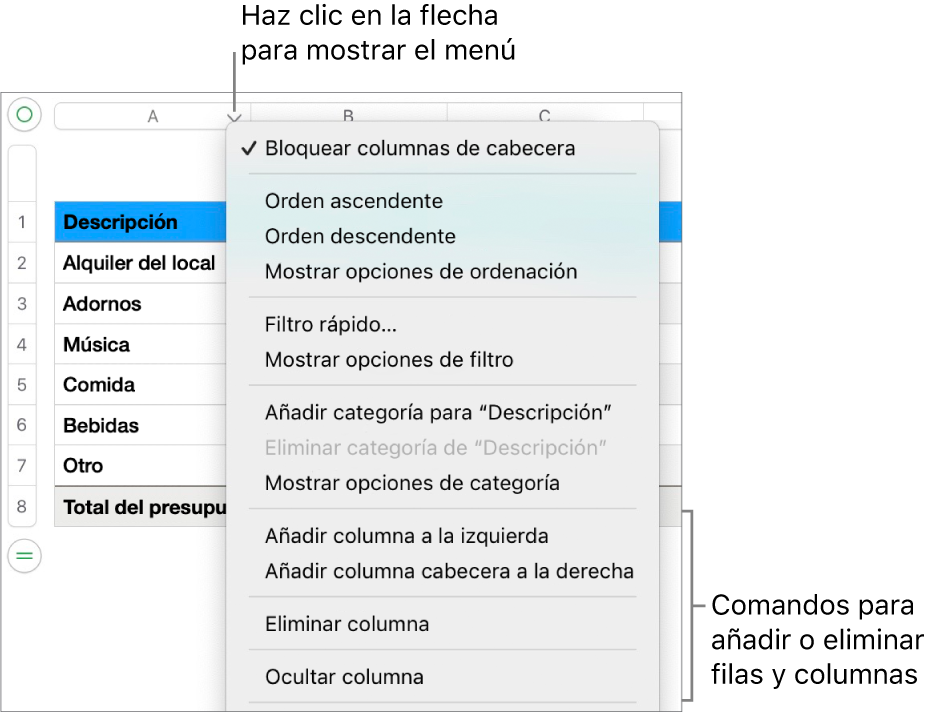Select row 2 header number
Viewport: 937px width, 713px height.
point(22,263)
